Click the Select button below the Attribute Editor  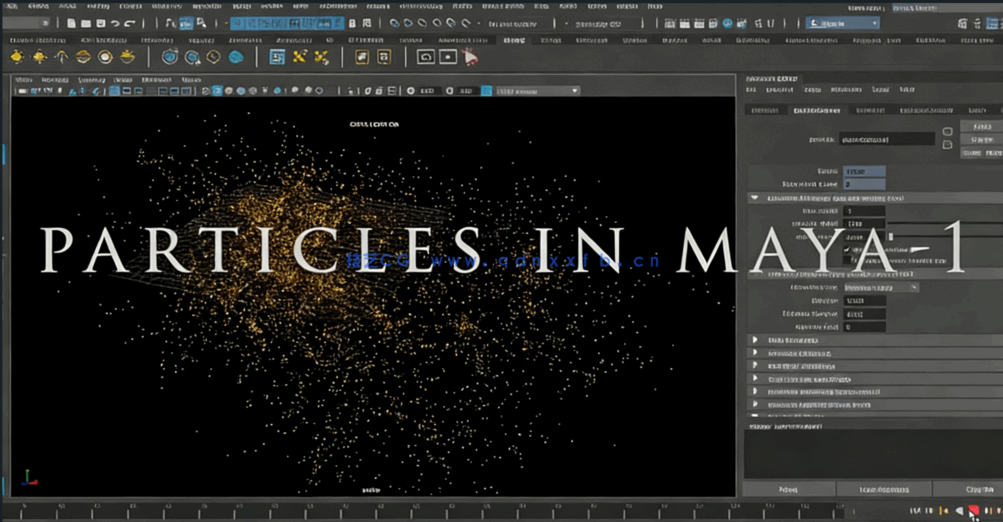point(787,490)
